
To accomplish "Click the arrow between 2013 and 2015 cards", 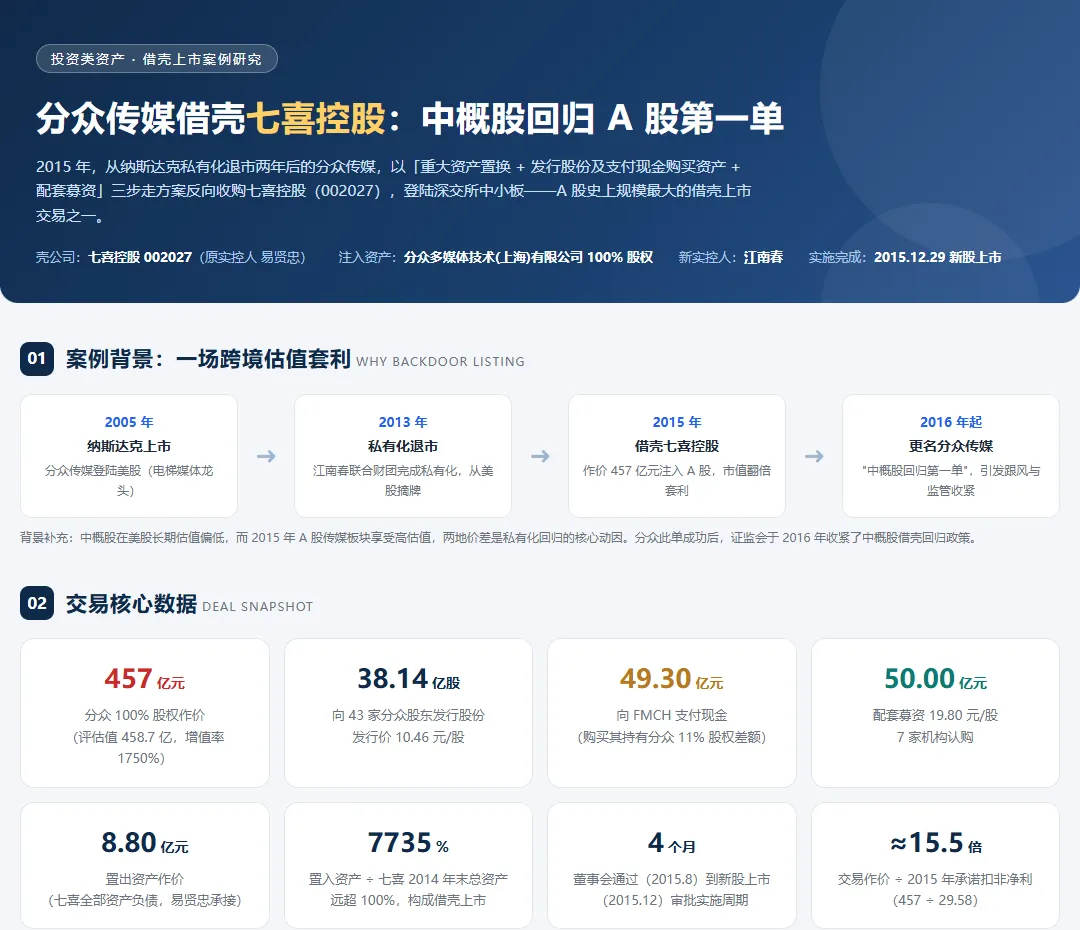I will coord(540,456).
